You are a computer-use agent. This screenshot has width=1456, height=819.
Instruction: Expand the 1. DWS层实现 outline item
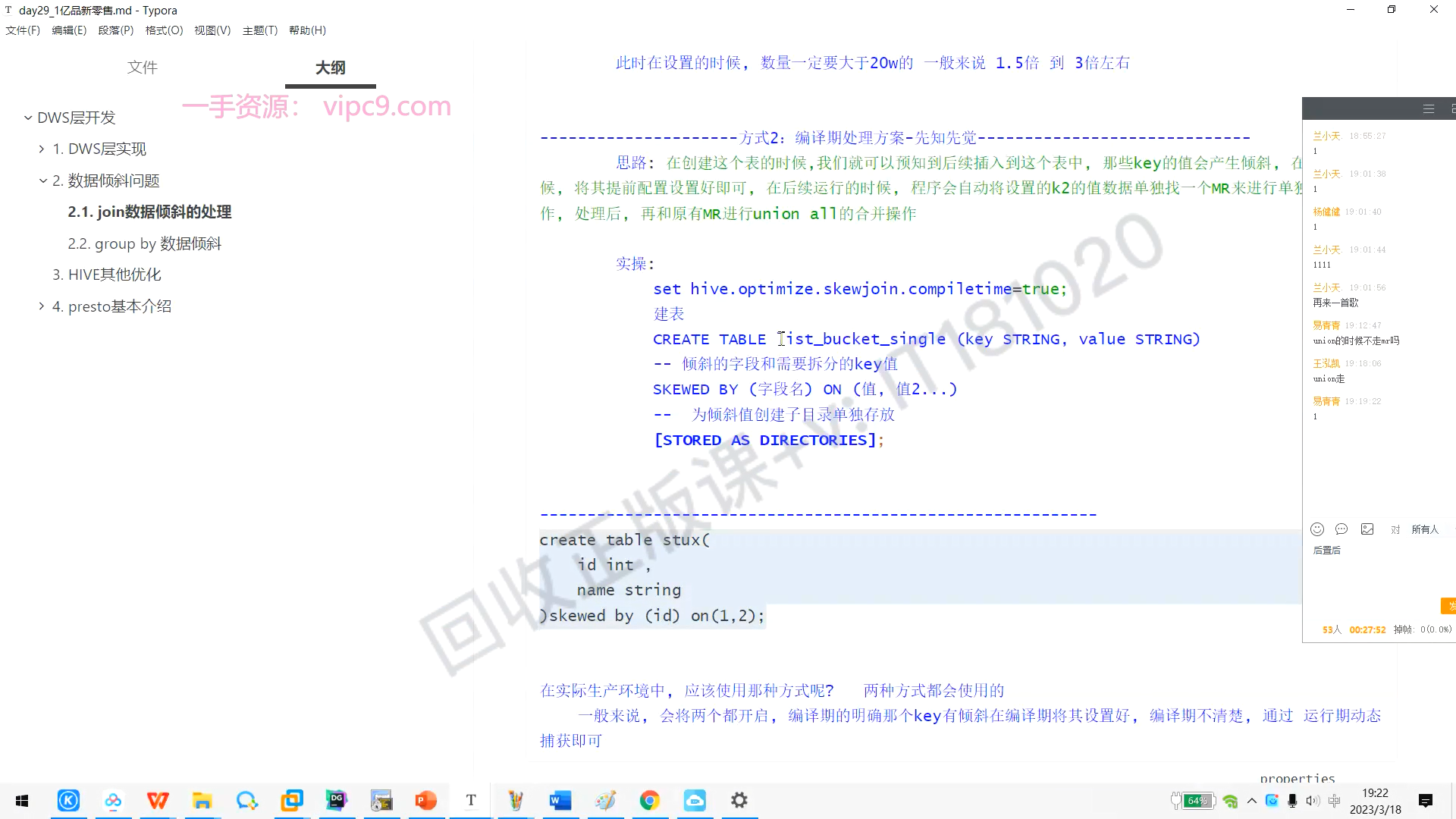(x=42, y=149)
